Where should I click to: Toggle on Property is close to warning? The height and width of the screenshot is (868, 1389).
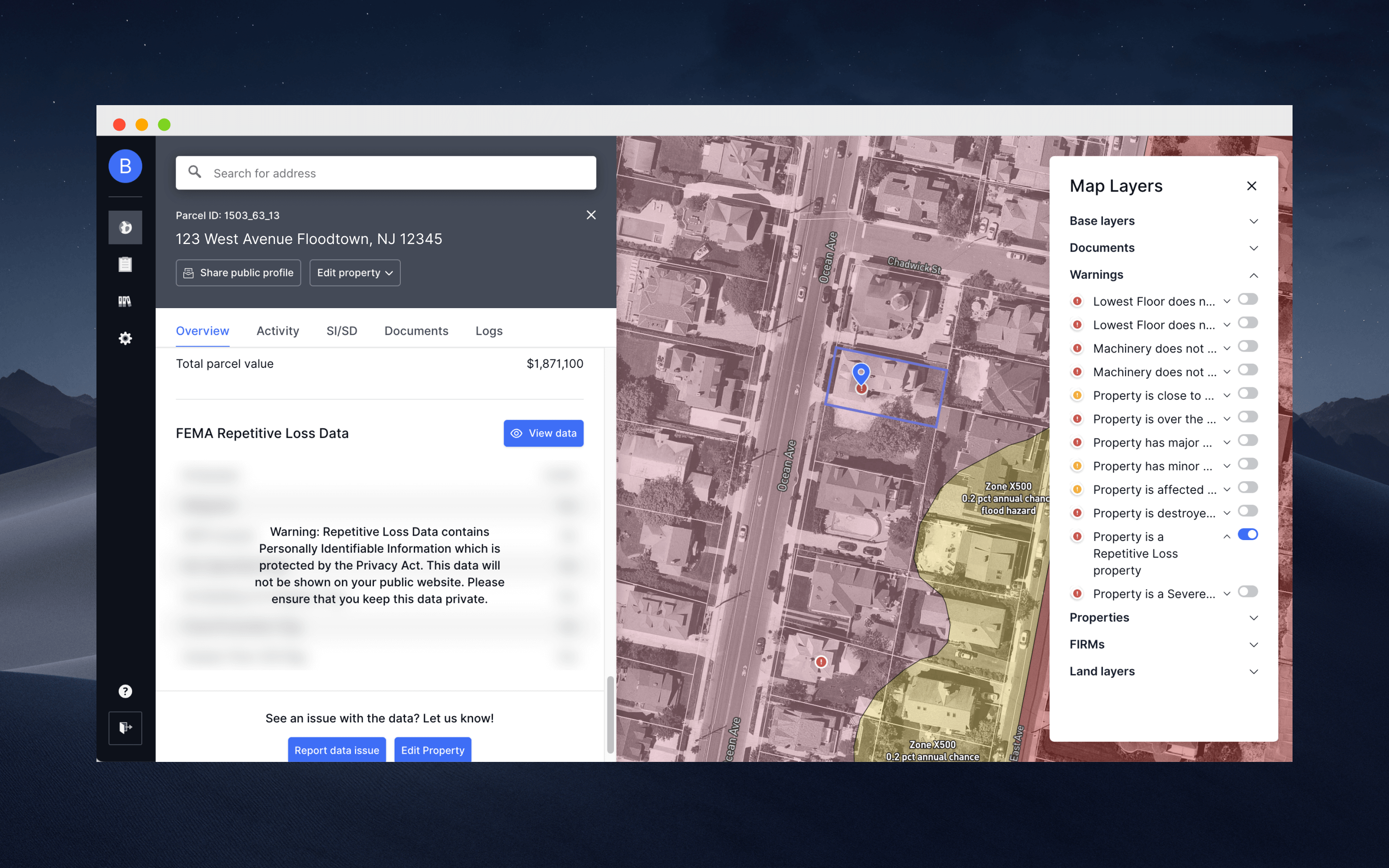[x=1247, y=393]
